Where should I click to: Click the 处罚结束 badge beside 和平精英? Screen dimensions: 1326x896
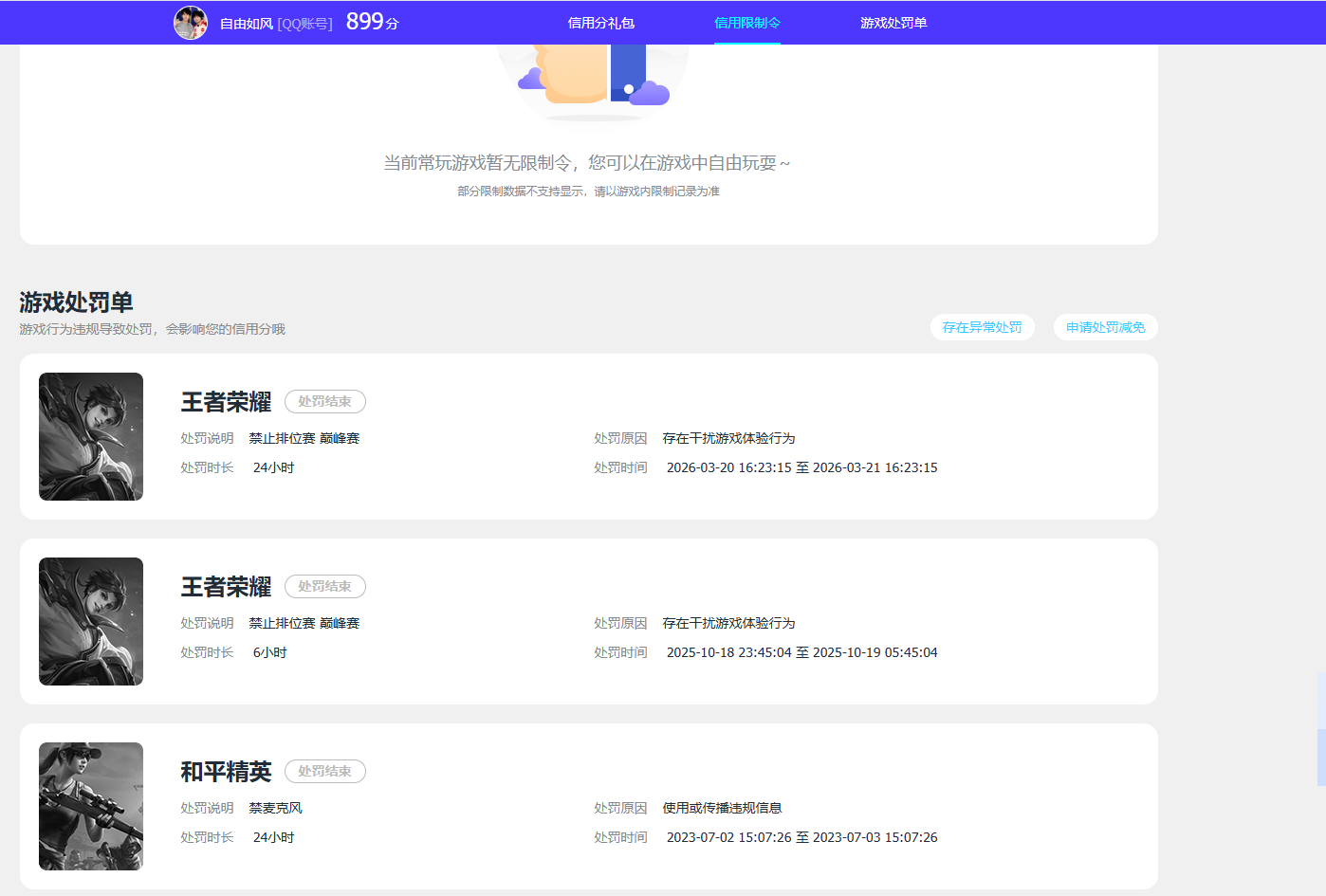[x=325, y=772]
